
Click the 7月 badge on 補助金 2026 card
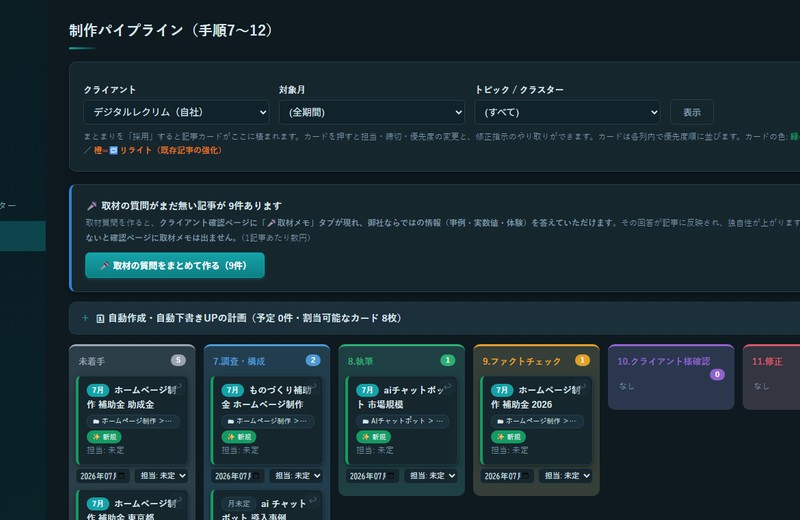[x=502, y=390]
